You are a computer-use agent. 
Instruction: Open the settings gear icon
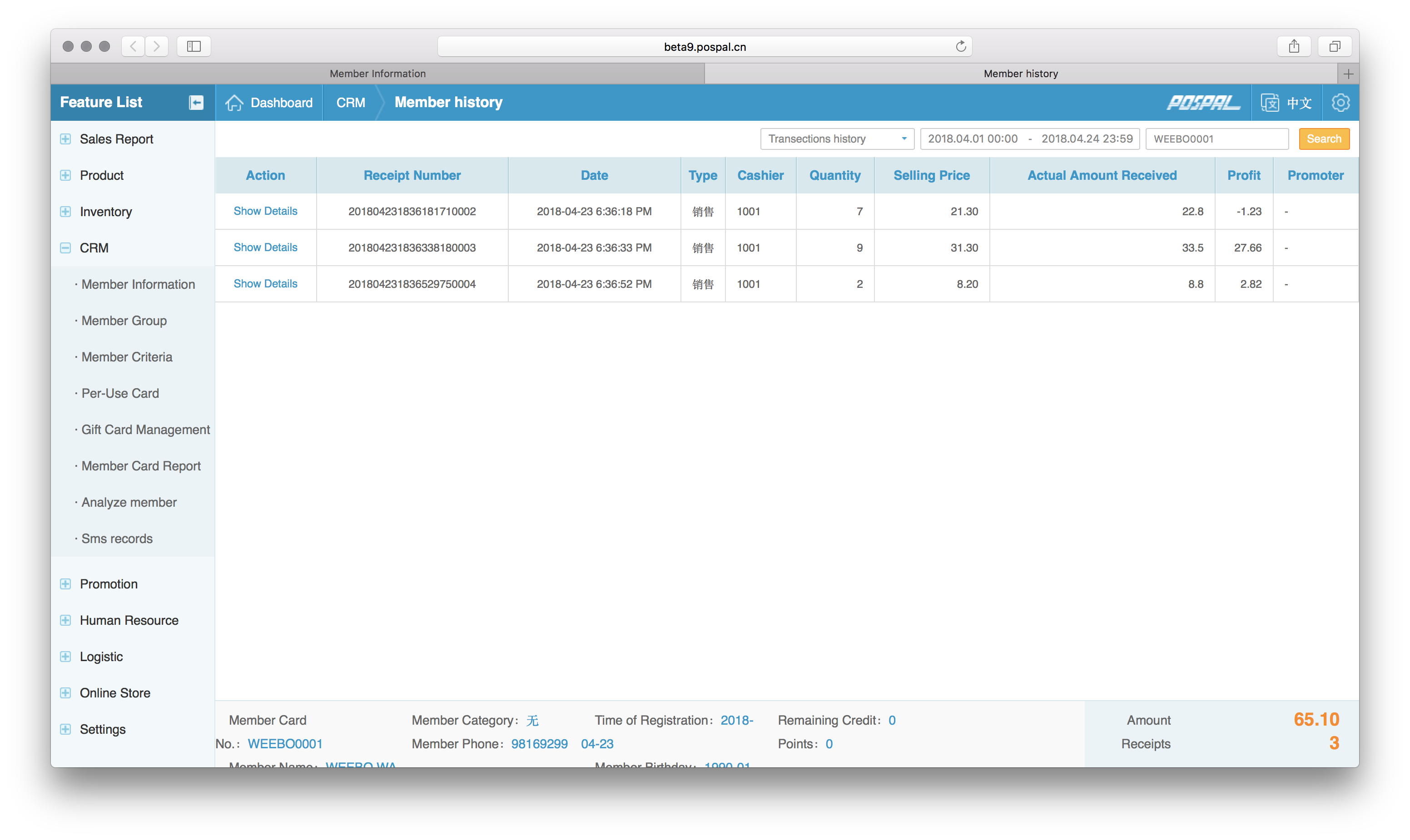point(1340,103)
